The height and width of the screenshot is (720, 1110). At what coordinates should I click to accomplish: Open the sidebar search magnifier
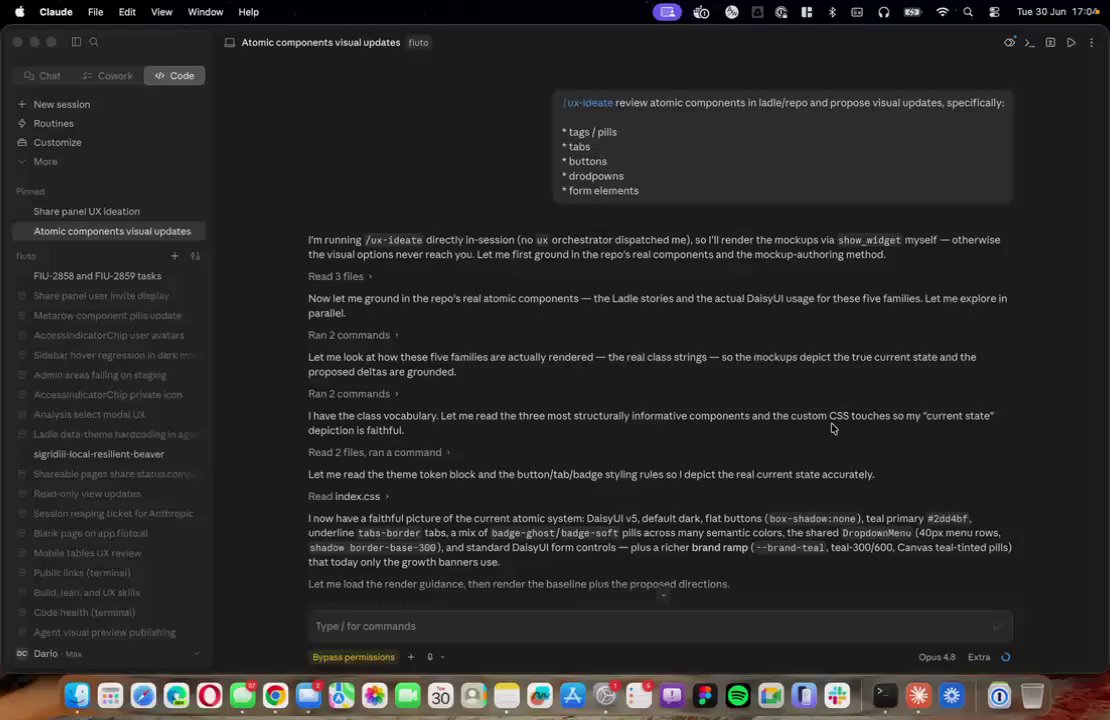pyautogui.click(x=94, y=42)
